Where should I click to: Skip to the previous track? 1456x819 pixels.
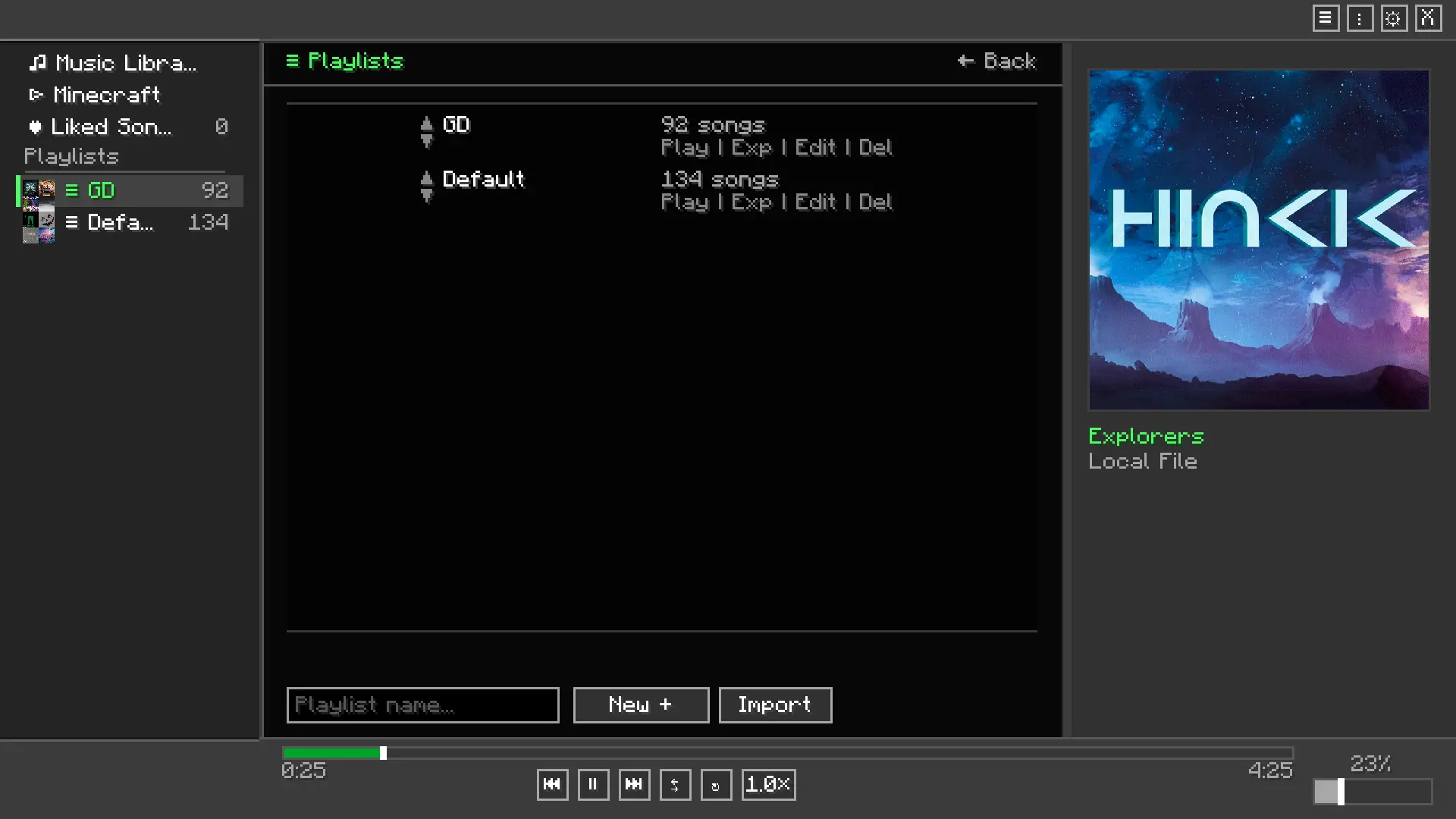point(552,784)
